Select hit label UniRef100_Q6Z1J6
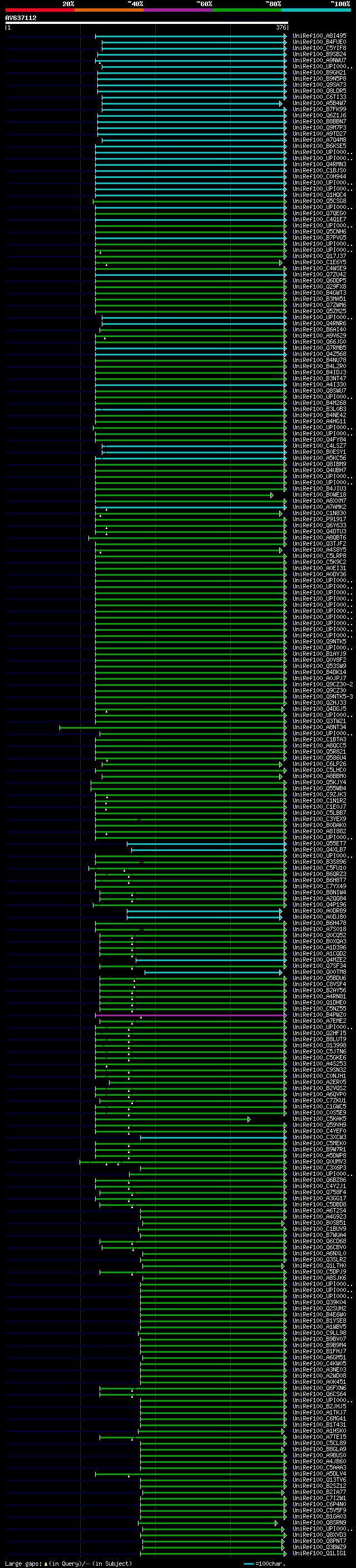The width and height of the screenshot is (356, 1568). click(x=319, y=116)
